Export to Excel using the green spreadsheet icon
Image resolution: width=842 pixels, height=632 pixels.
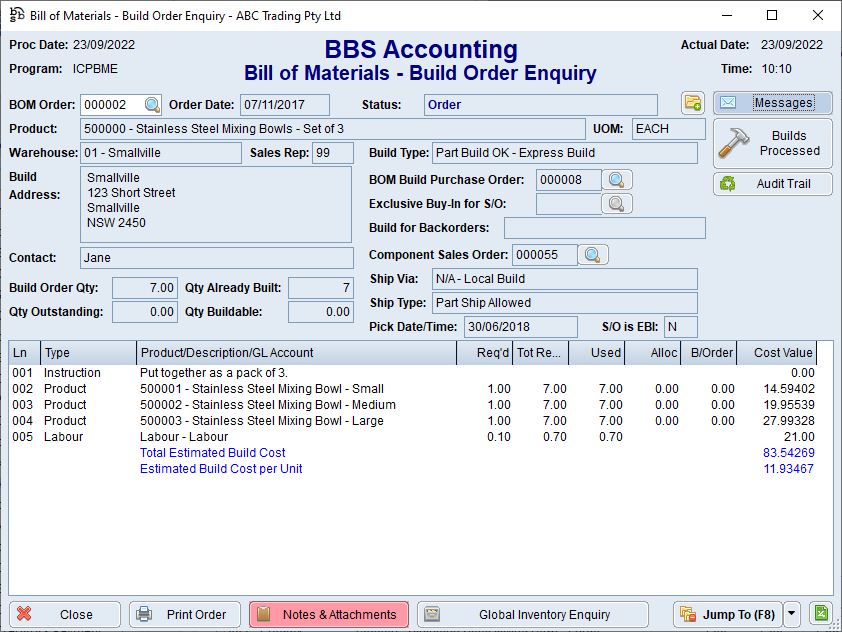point(820,613)
